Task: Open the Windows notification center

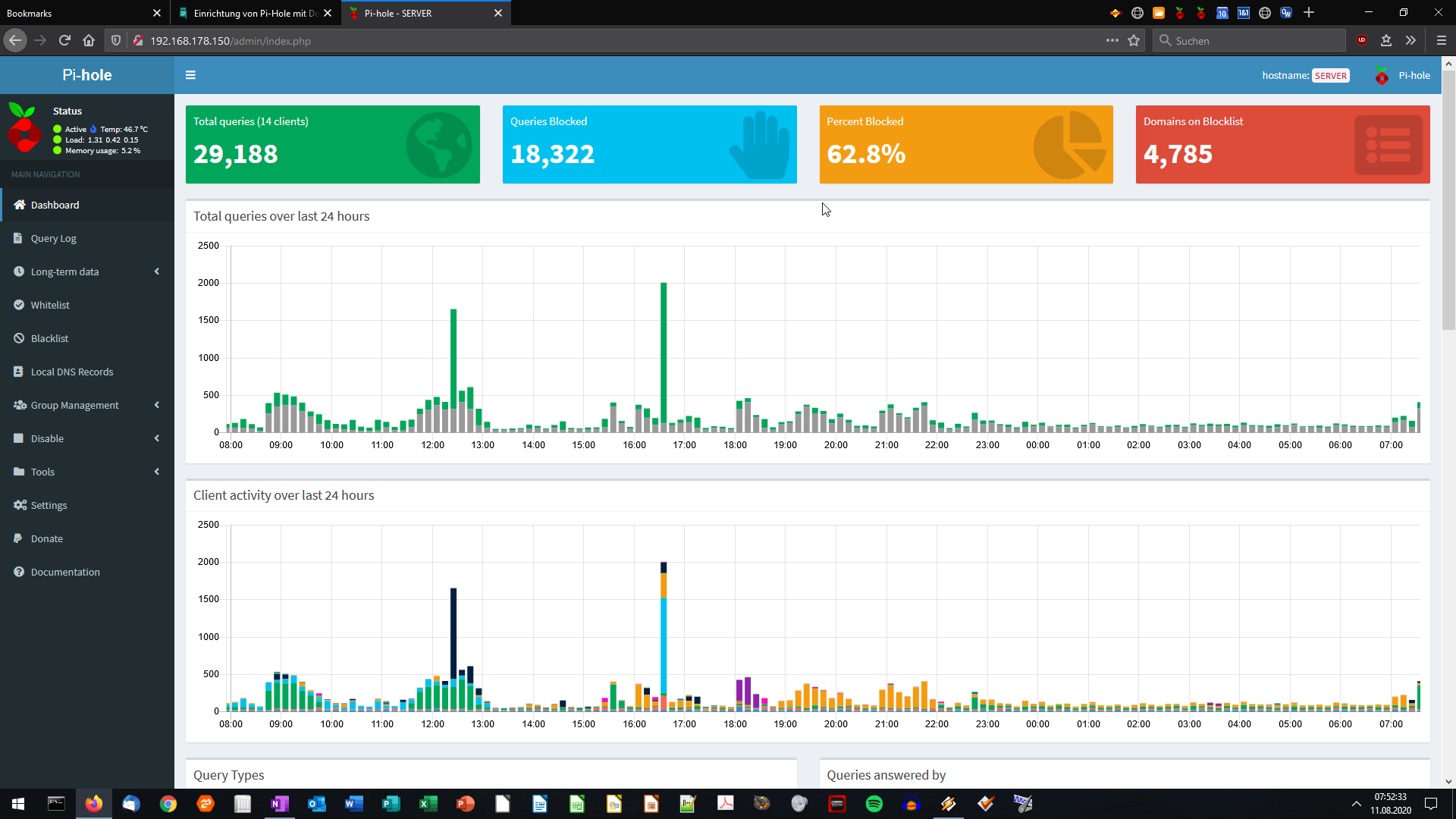Action: (x=1431, y=804)
